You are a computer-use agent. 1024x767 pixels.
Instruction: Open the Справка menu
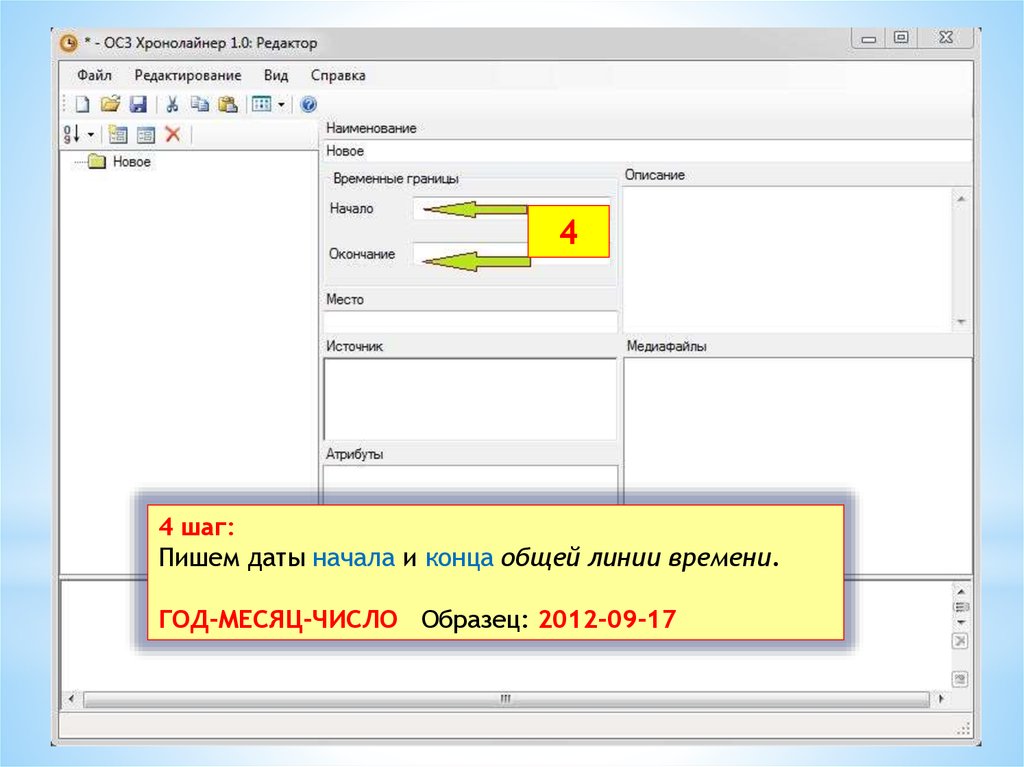pos(338,75)
